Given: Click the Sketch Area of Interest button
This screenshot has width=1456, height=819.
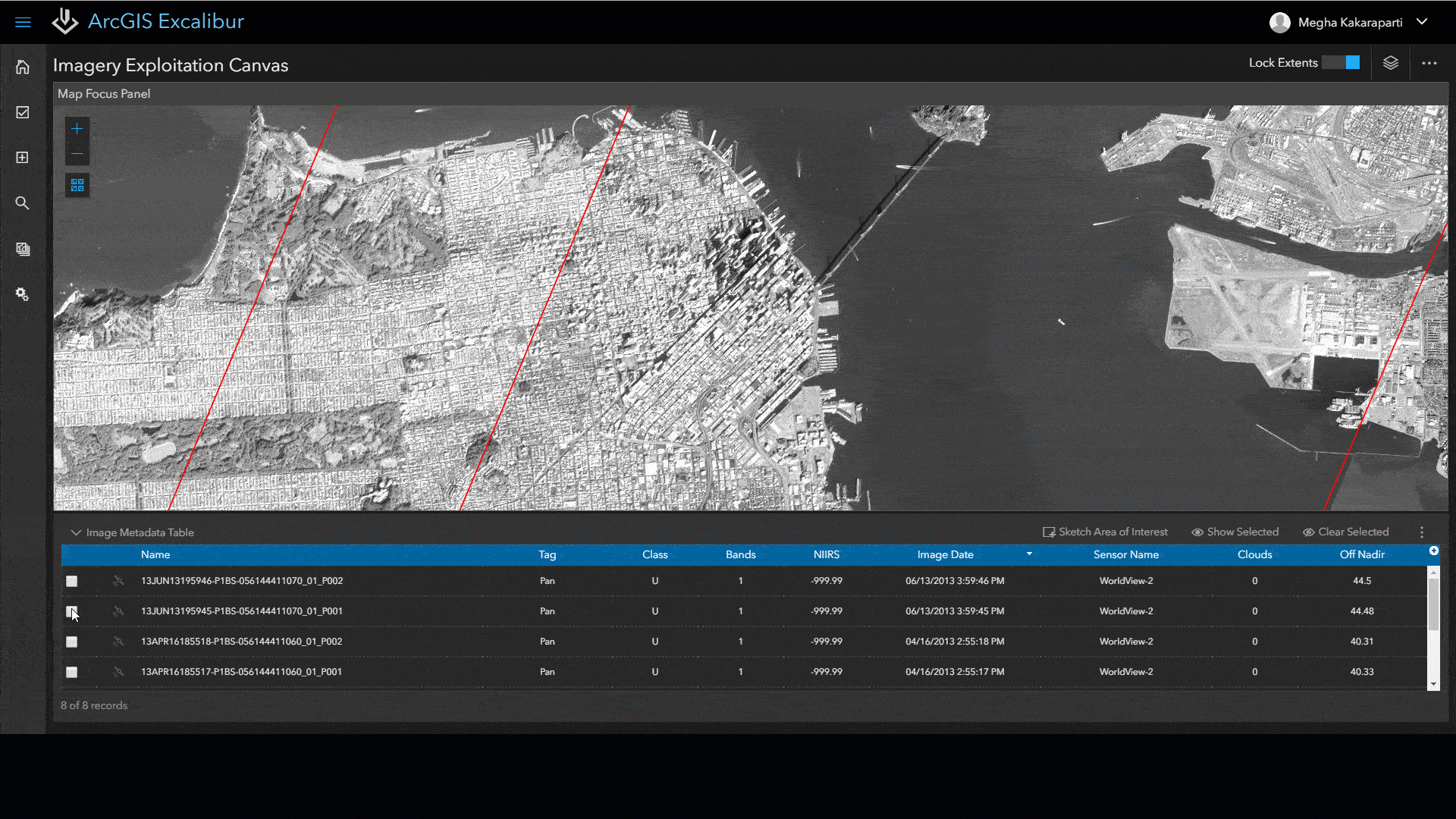Looking at the screenshot, I should click(x=1105, y=532).
